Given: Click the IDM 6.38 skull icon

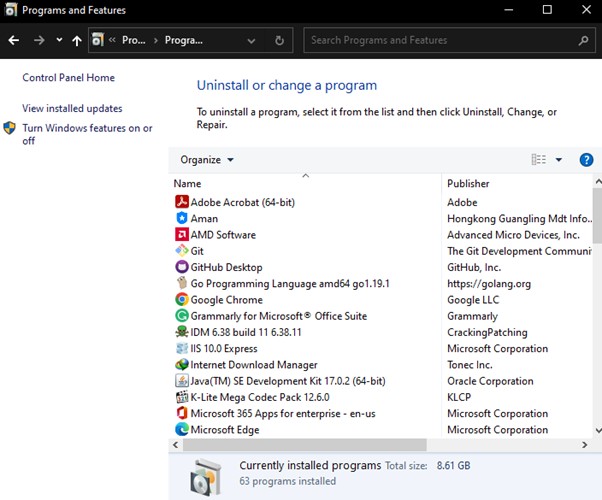Looking at the screenshot, I should (x=182, y=332).
